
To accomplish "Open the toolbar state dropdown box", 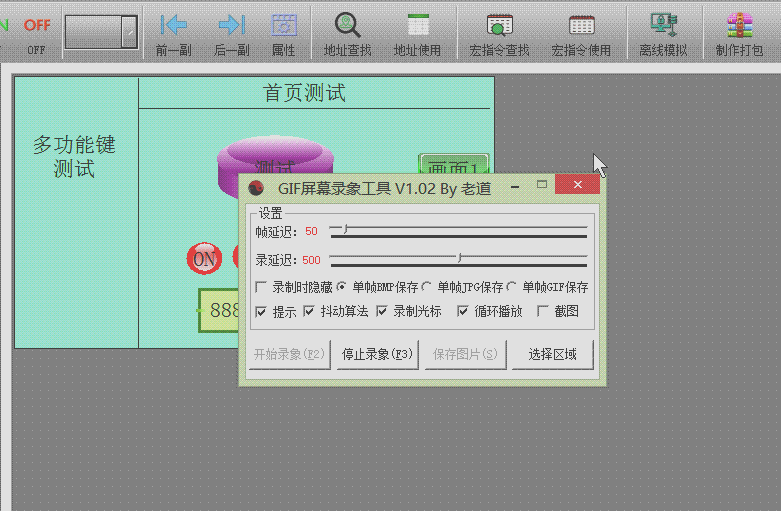I will click(129, 32).
